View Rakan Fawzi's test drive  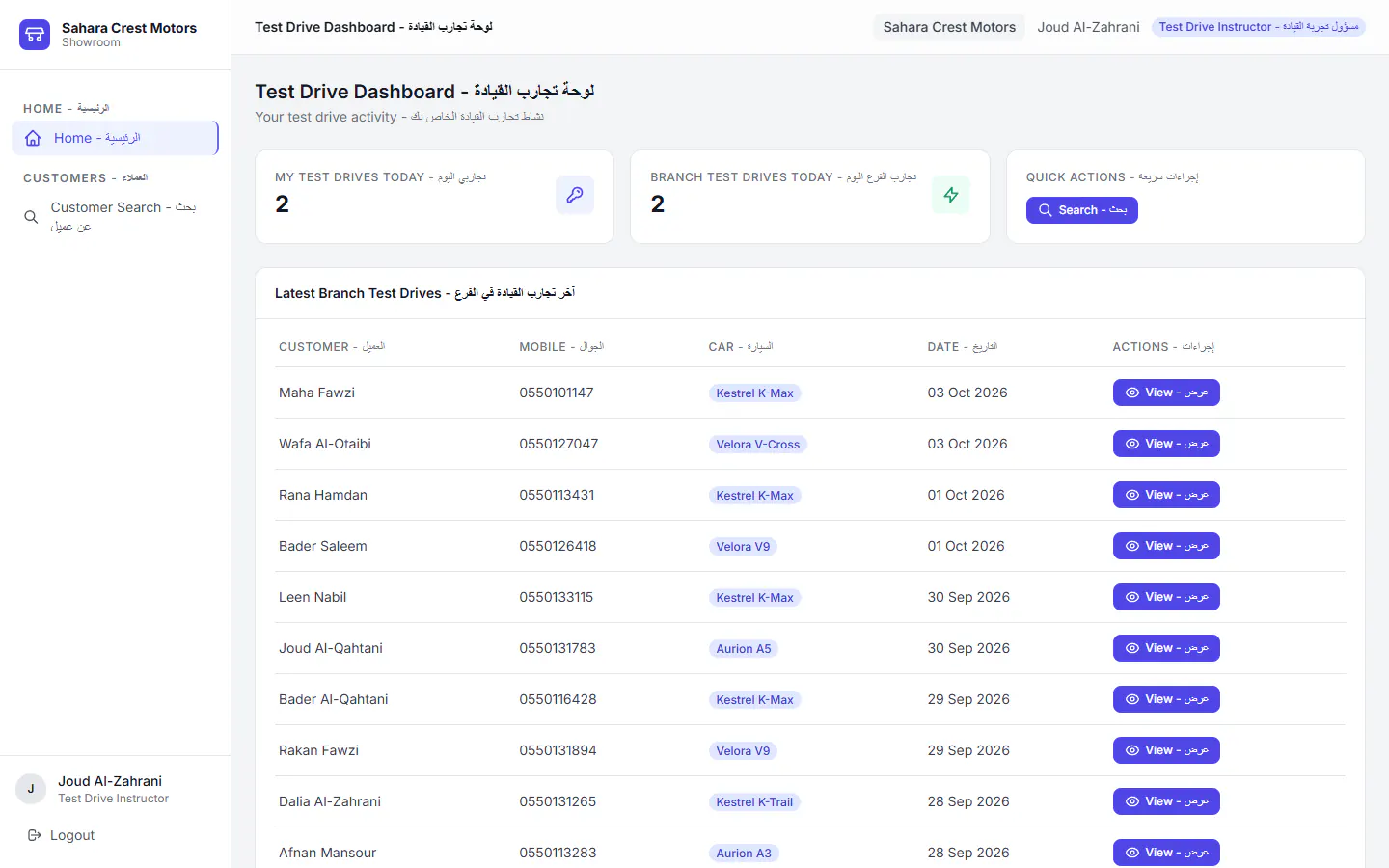1166,750
